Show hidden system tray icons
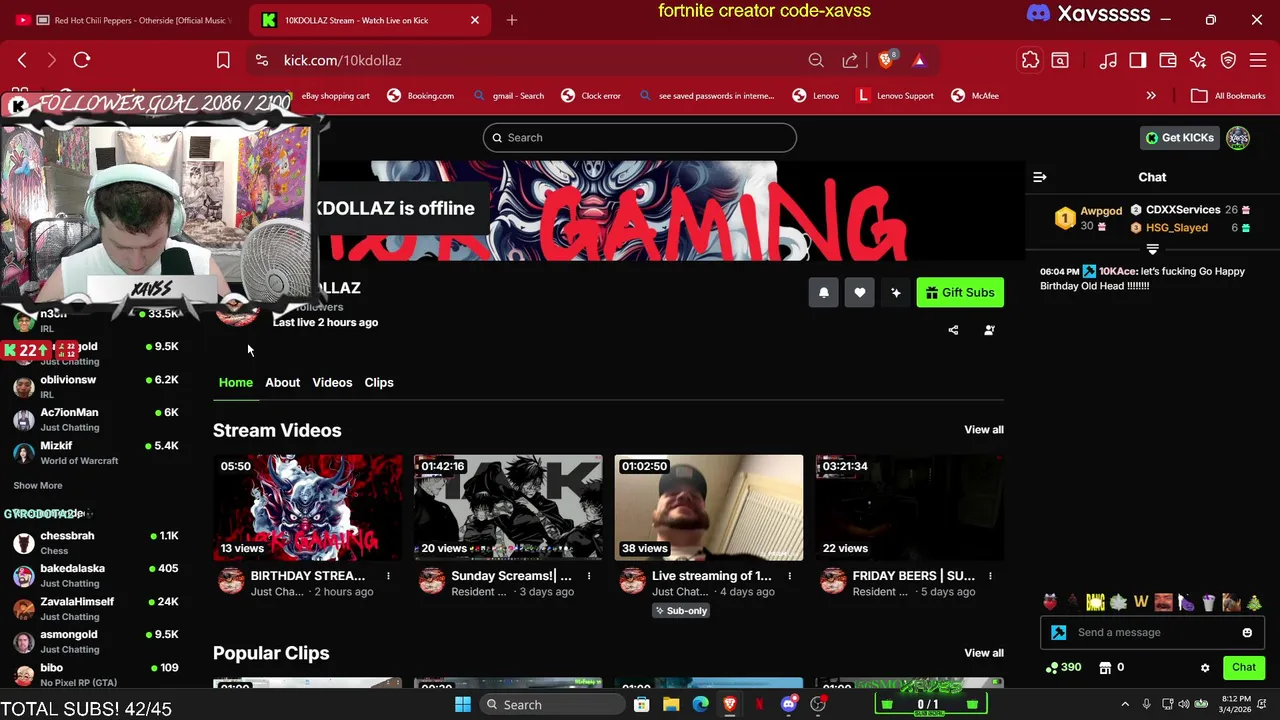Viewport: 1280px width, 720px height. 1125,704
